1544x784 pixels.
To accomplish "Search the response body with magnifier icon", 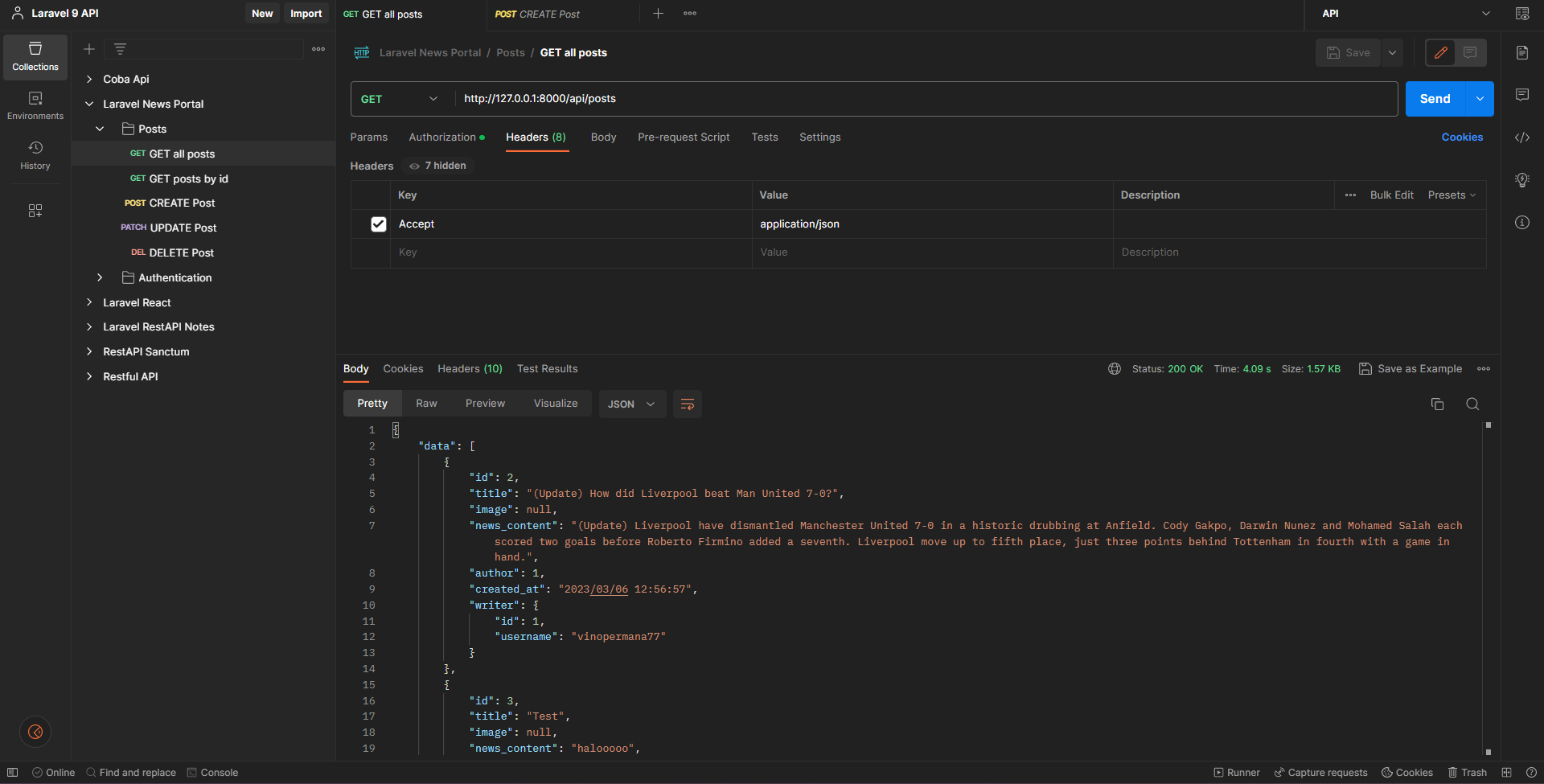I will [x=1472, y=404].
